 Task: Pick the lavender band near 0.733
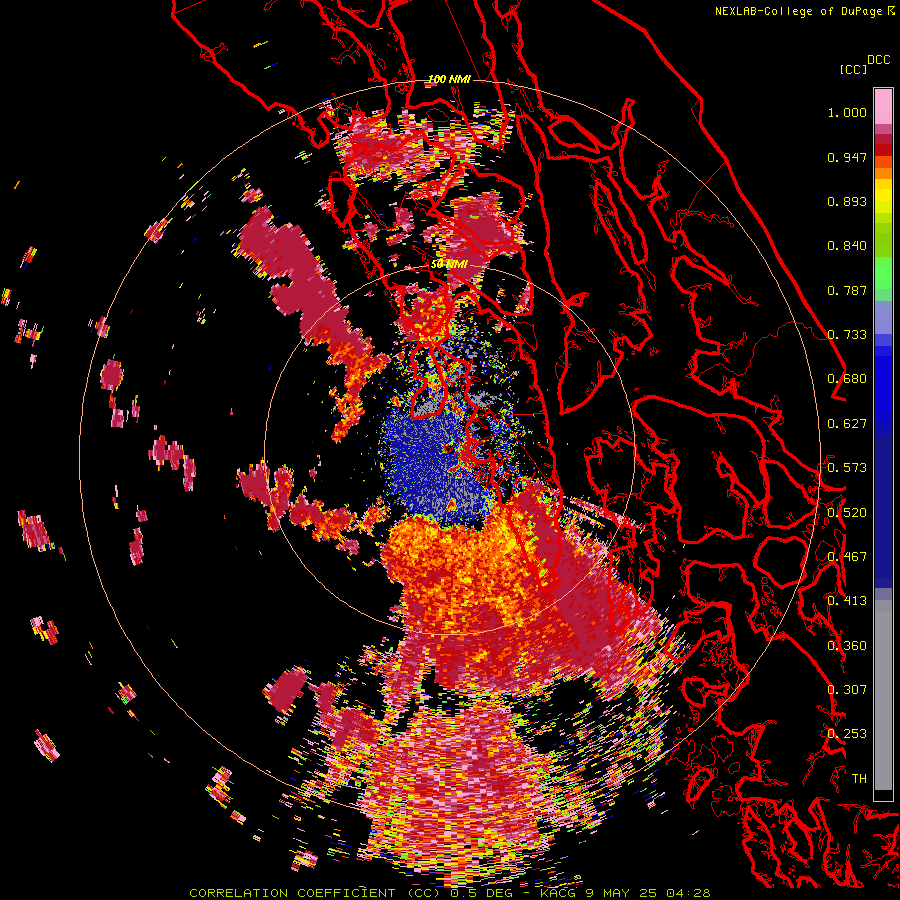[x=883, y=317]
